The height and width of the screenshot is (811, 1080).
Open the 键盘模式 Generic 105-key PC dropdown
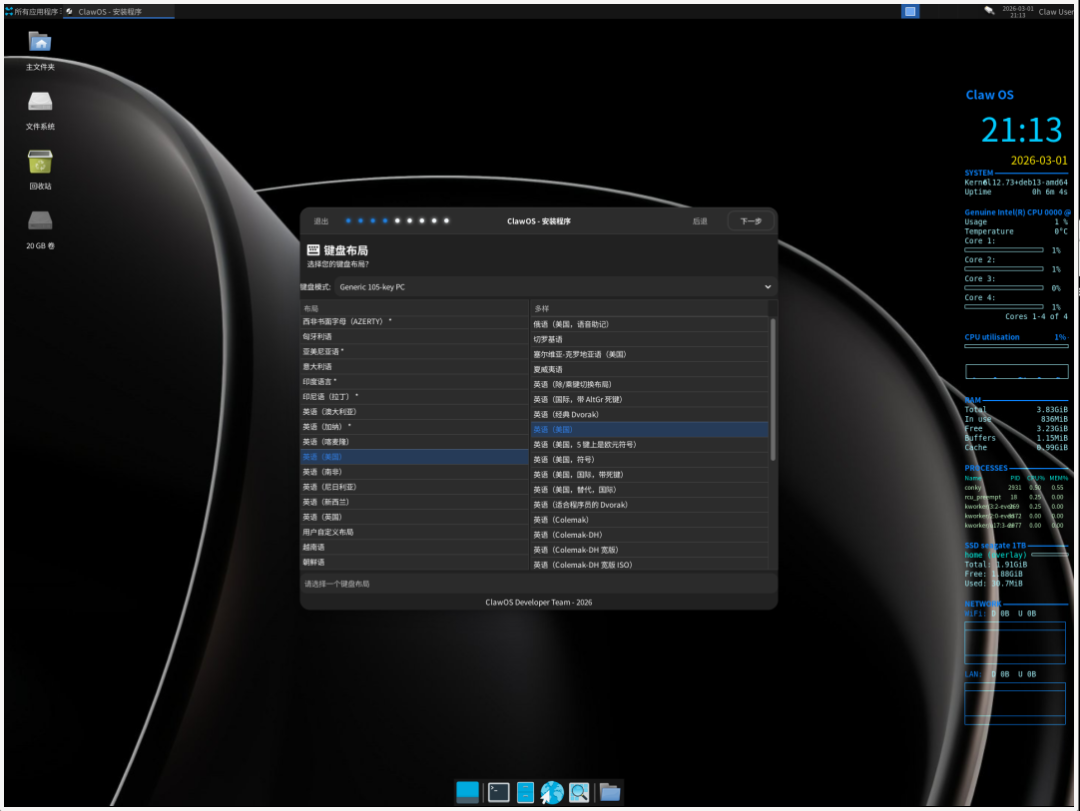tap(554, 287)
